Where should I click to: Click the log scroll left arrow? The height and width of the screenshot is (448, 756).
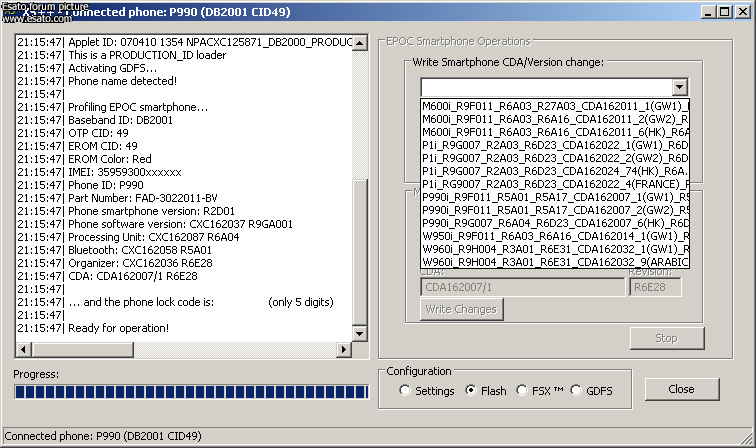coord(24,350)
